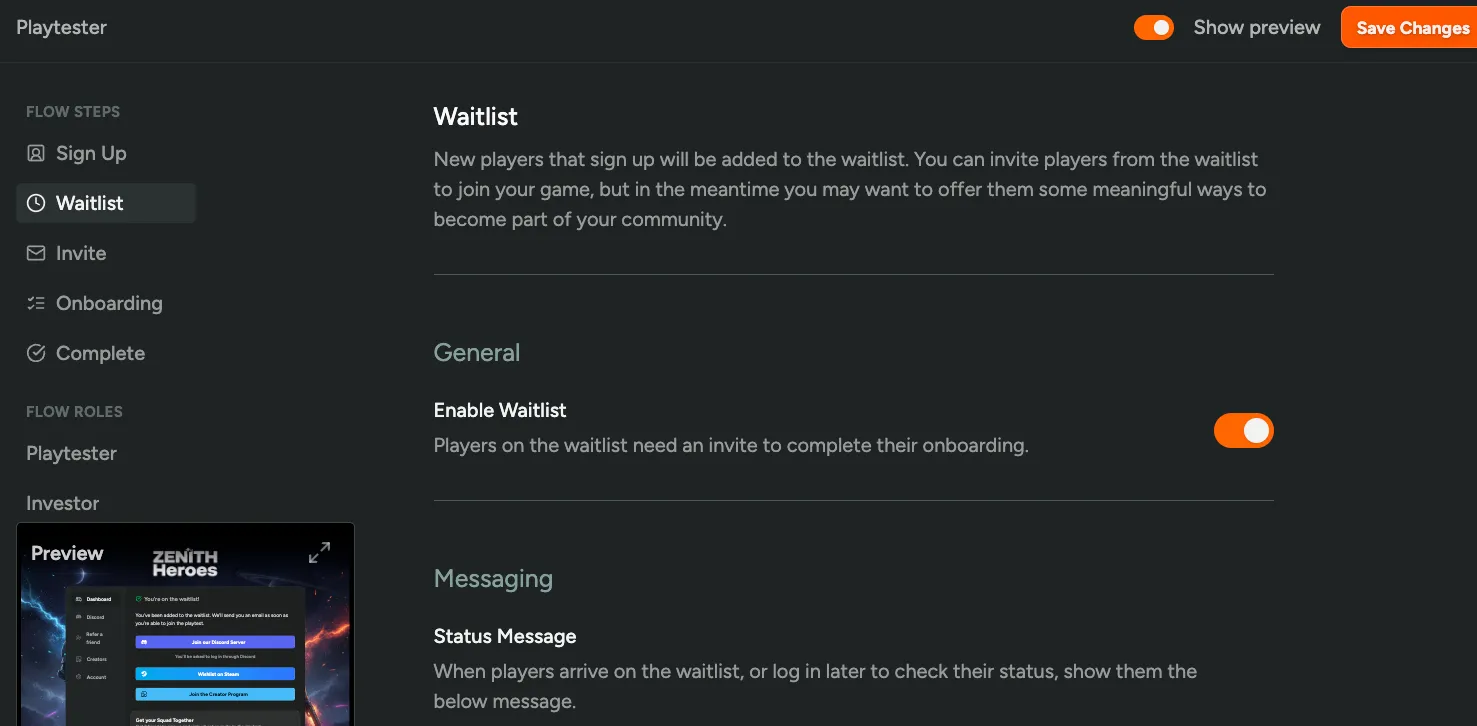Click the Discord logo inside the preview
The image size is (1477, 726).
click(x=144, y=642)
